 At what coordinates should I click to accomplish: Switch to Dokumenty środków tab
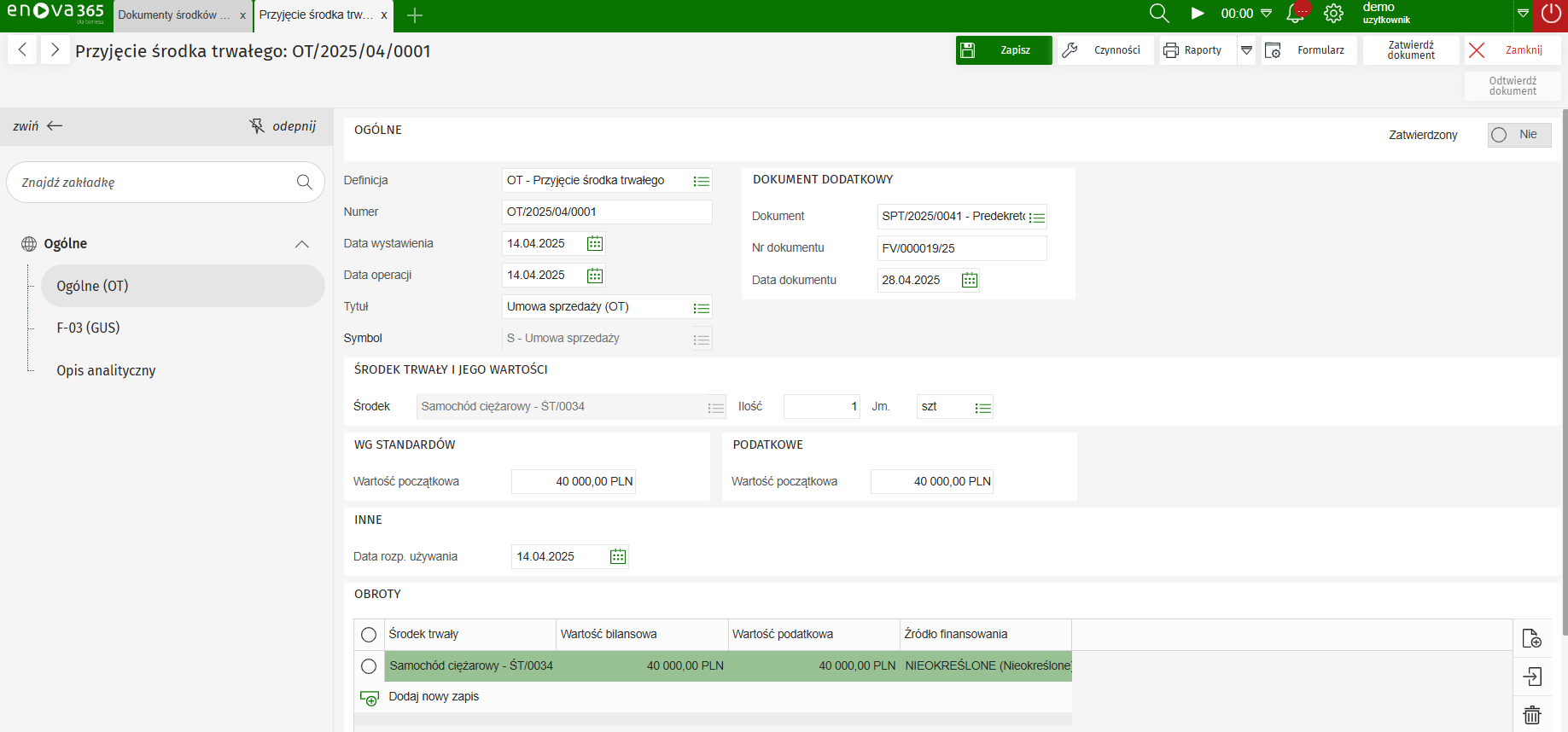[174, 15]
